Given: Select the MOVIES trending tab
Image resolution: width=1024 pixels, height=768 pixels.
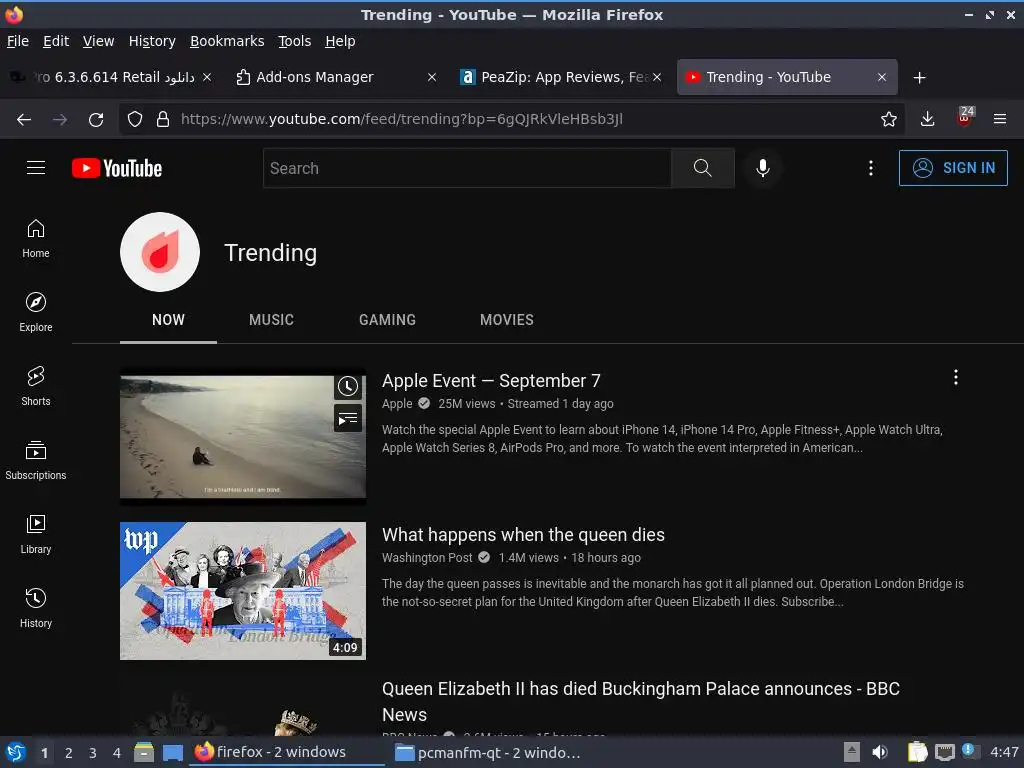Looking at the screenshot, I should click(x=507, y=320).
